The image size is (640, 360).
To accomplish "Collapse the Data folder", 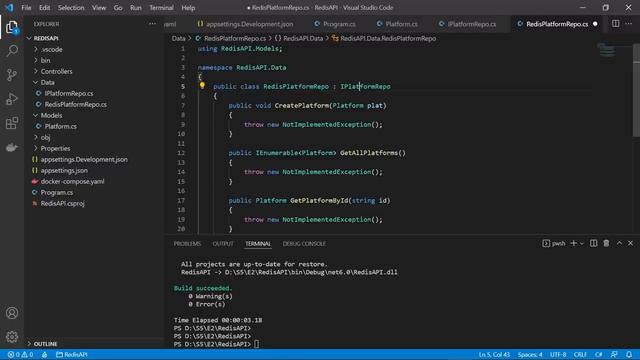I will pyautogui.click(x=47, y=82).
